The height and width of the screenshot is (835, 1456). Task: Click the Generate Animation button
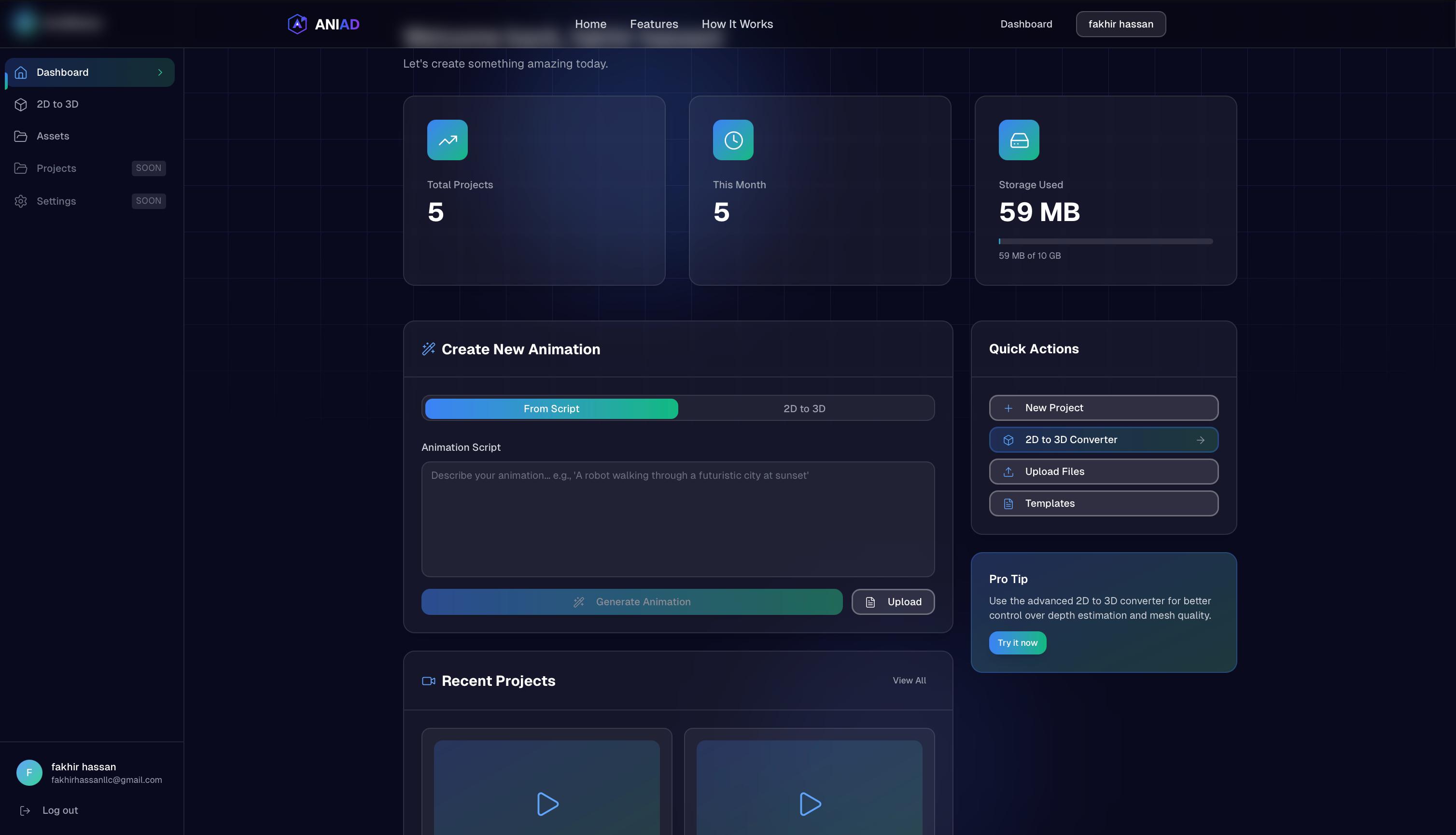click(x=631, y=602)
